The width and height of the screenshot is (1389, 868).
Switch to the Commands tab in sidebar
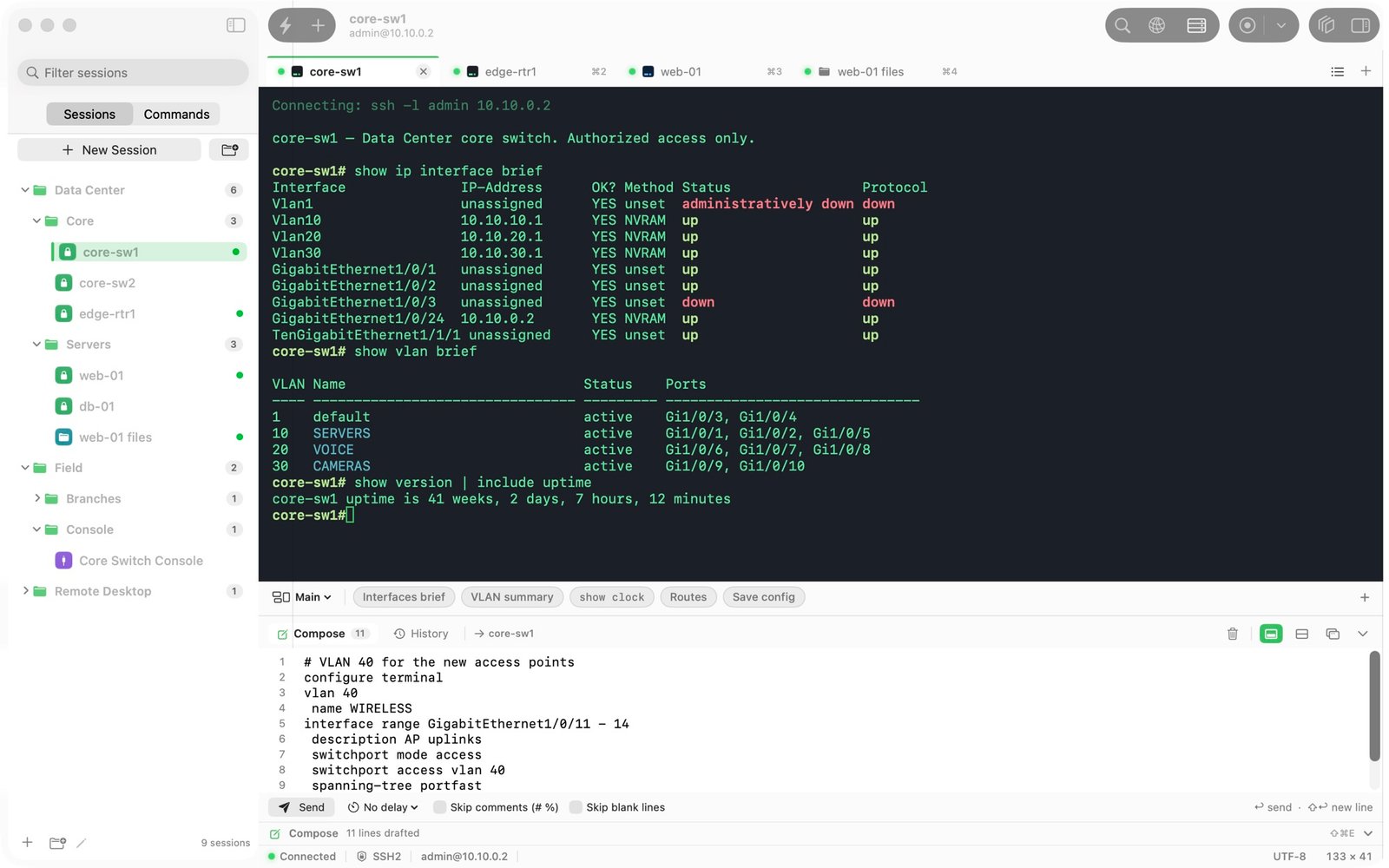coord(176,114)
